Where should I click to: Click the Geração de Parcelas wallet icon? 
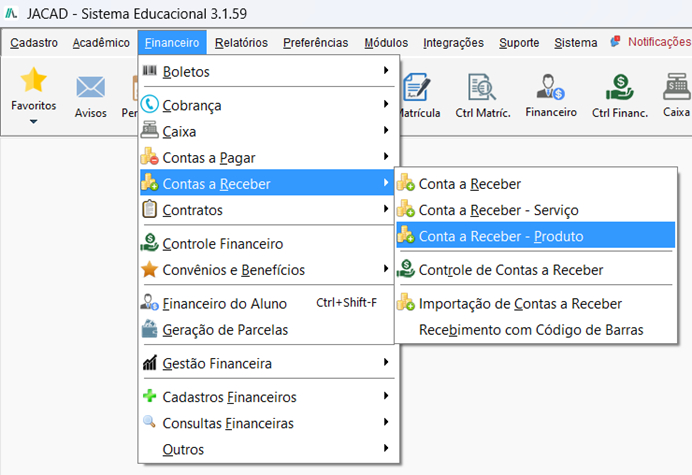150,329
